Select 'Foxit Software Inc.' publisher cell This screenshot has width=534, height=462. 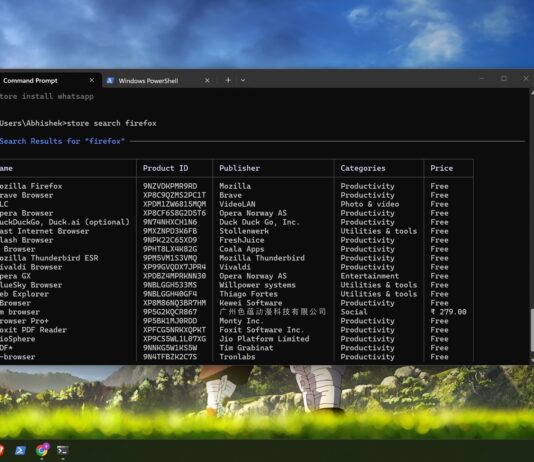[x=262, y=330]
